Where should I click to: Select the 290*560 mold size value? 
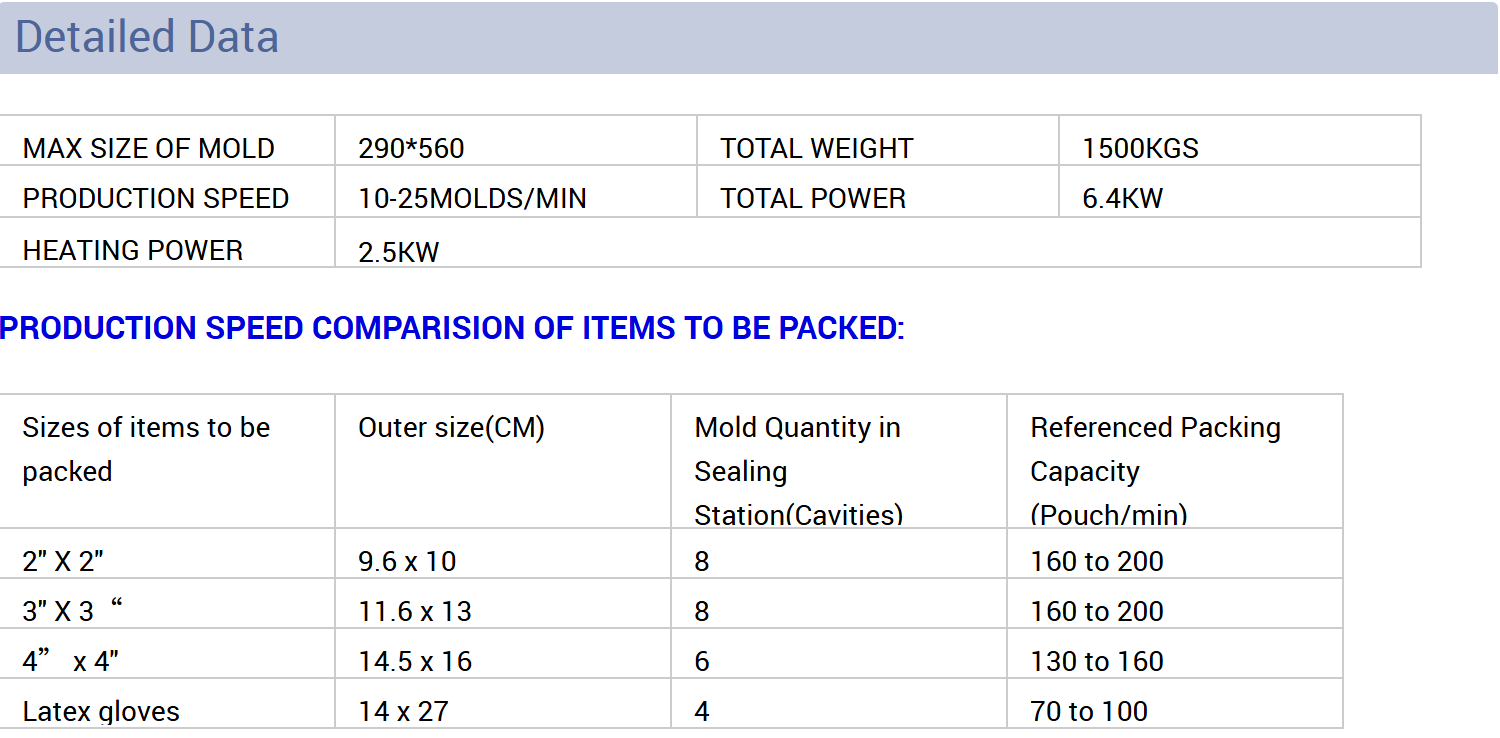point(411,149)
